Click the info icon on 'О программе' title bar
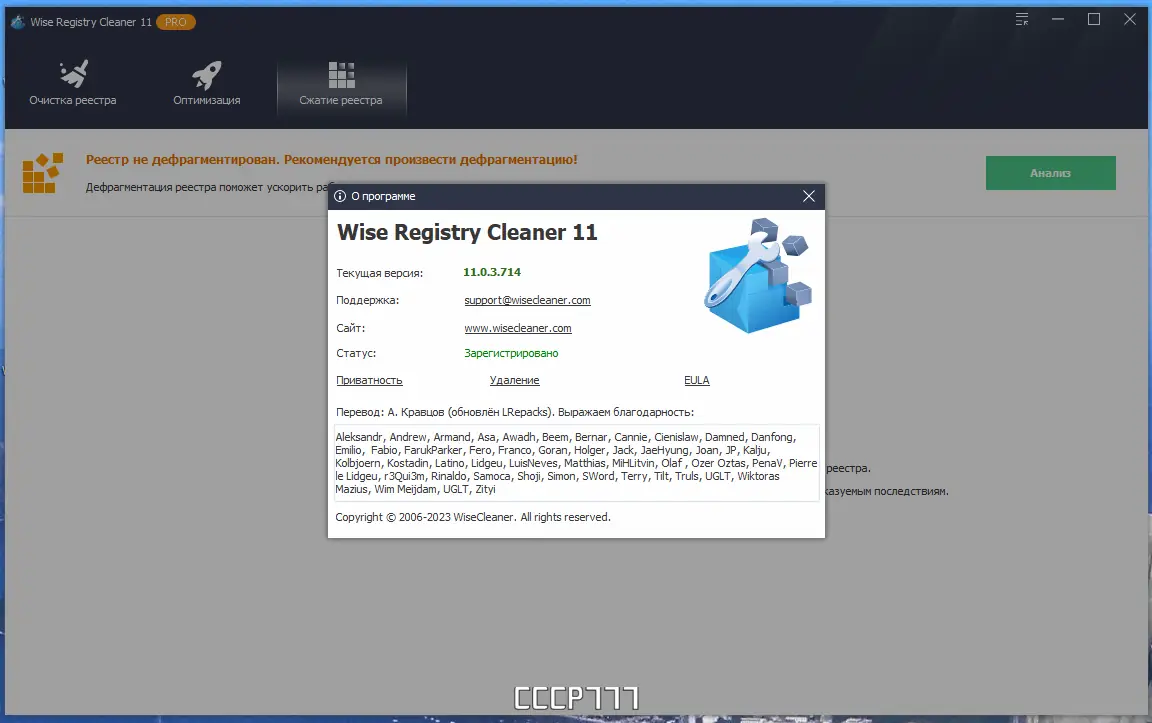Image resolution: width=1152 pixels, height=723 pixels. [342, 196]
